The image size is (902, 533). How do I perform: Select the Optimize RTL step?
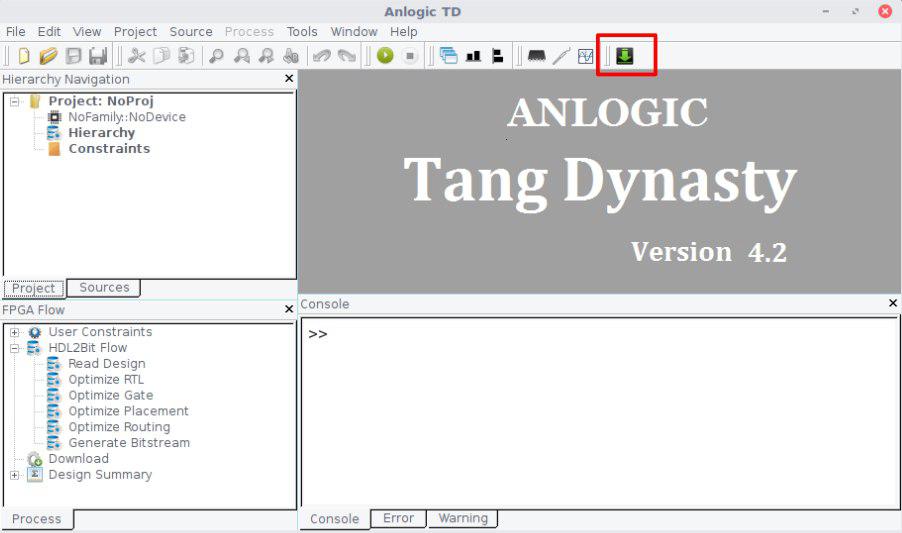point(106,379)
